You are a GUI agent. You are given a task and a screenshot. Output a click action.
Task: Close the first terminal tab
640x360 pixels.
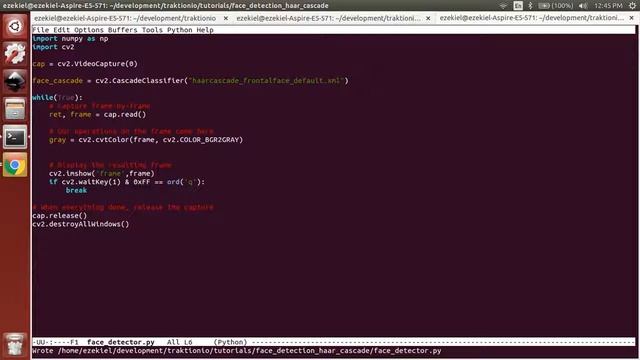click(x=226, y=18)
